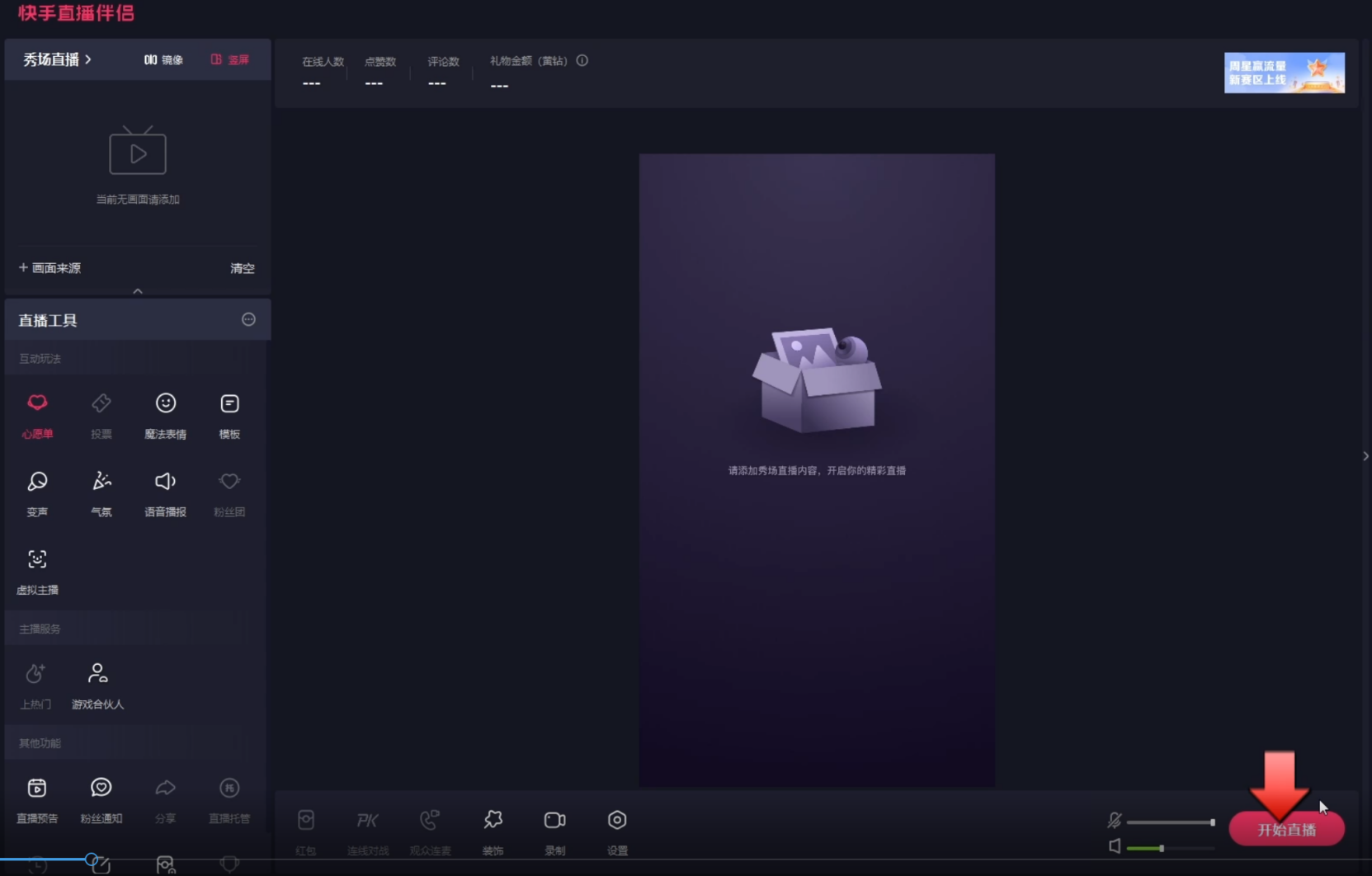Expand the right side panel arrow
The width and height of the screenshot is (1372, 876).
[x=1365, y=455]
